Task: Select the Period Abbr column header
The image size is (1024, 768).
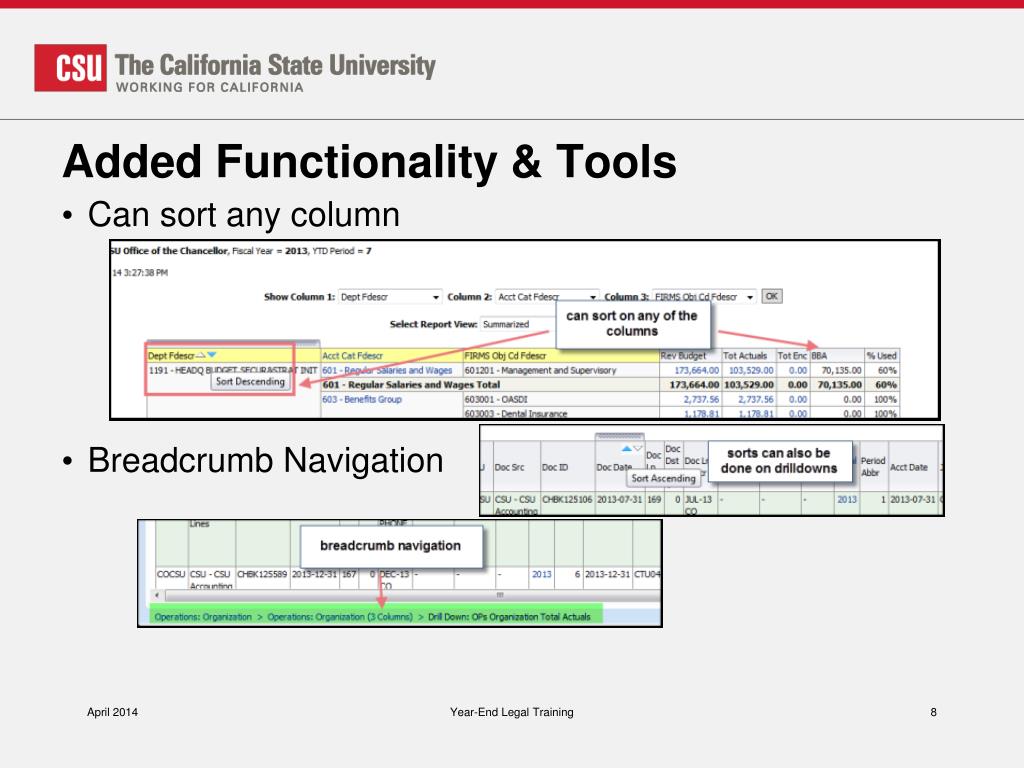Action: [x=872, y=466]
